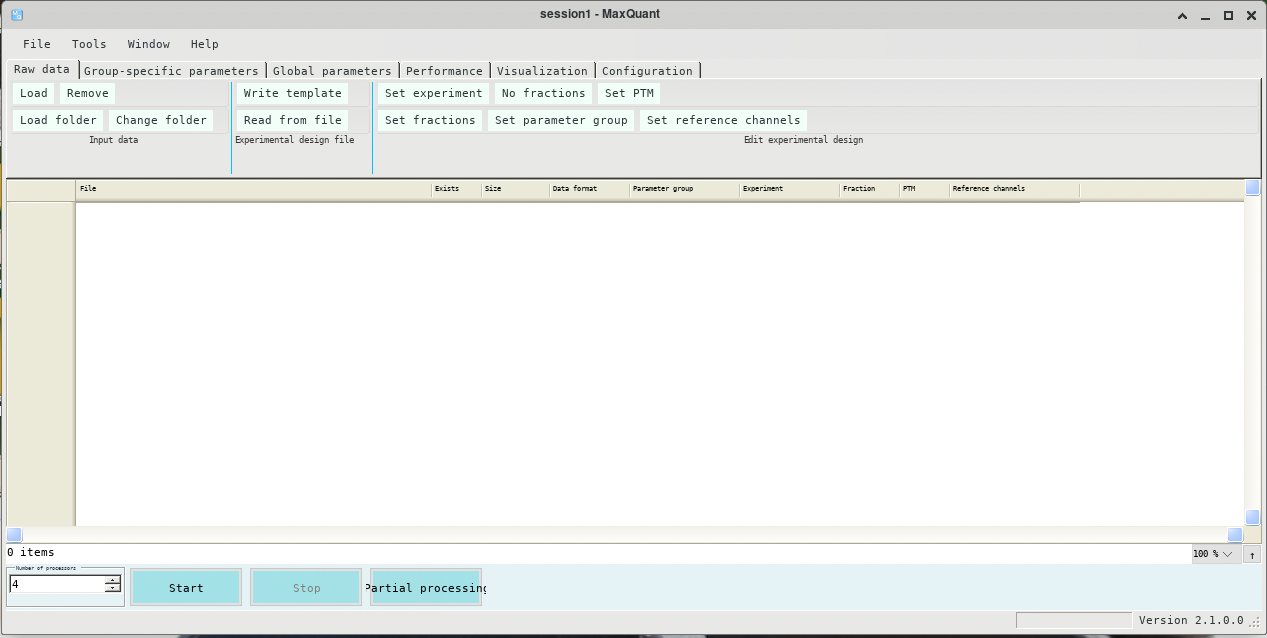Viewport: 1267px width, 638px height.
Task: Increase the number of processors
Action: (113, 580)
